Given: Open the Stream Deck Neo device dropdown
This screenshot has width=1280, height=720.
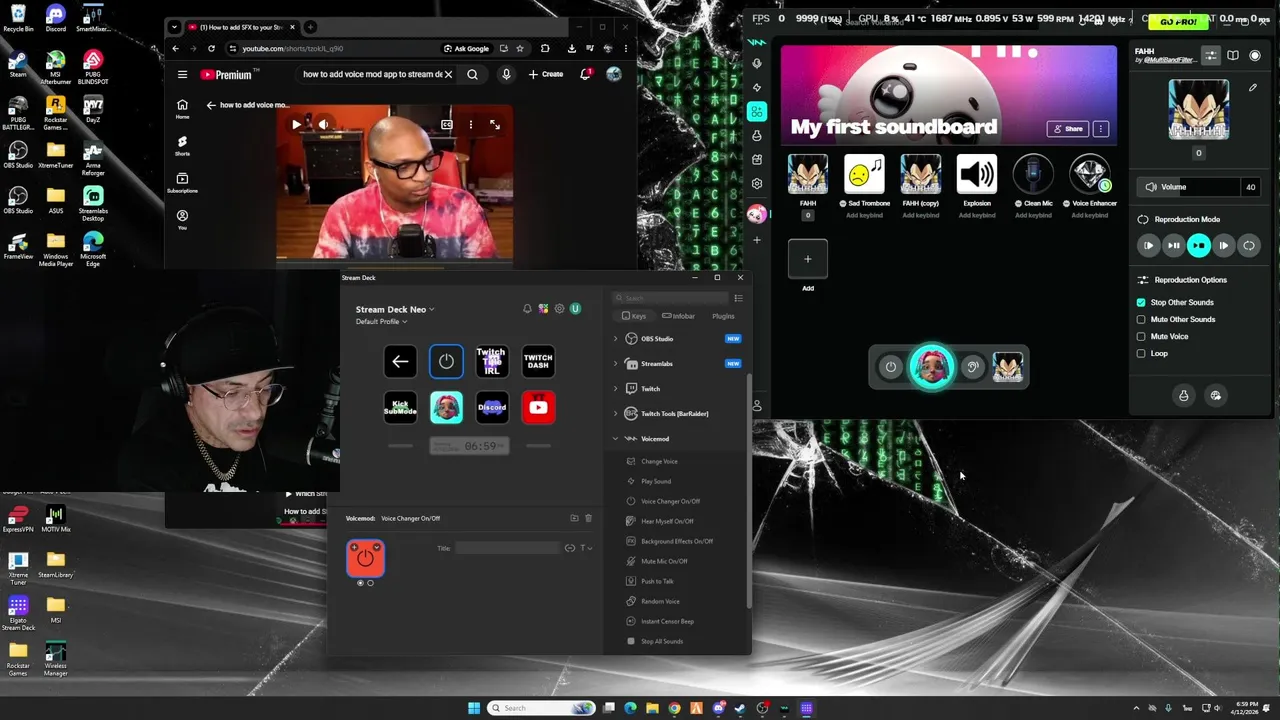Looking at the screenshot, I should [395, 309].
